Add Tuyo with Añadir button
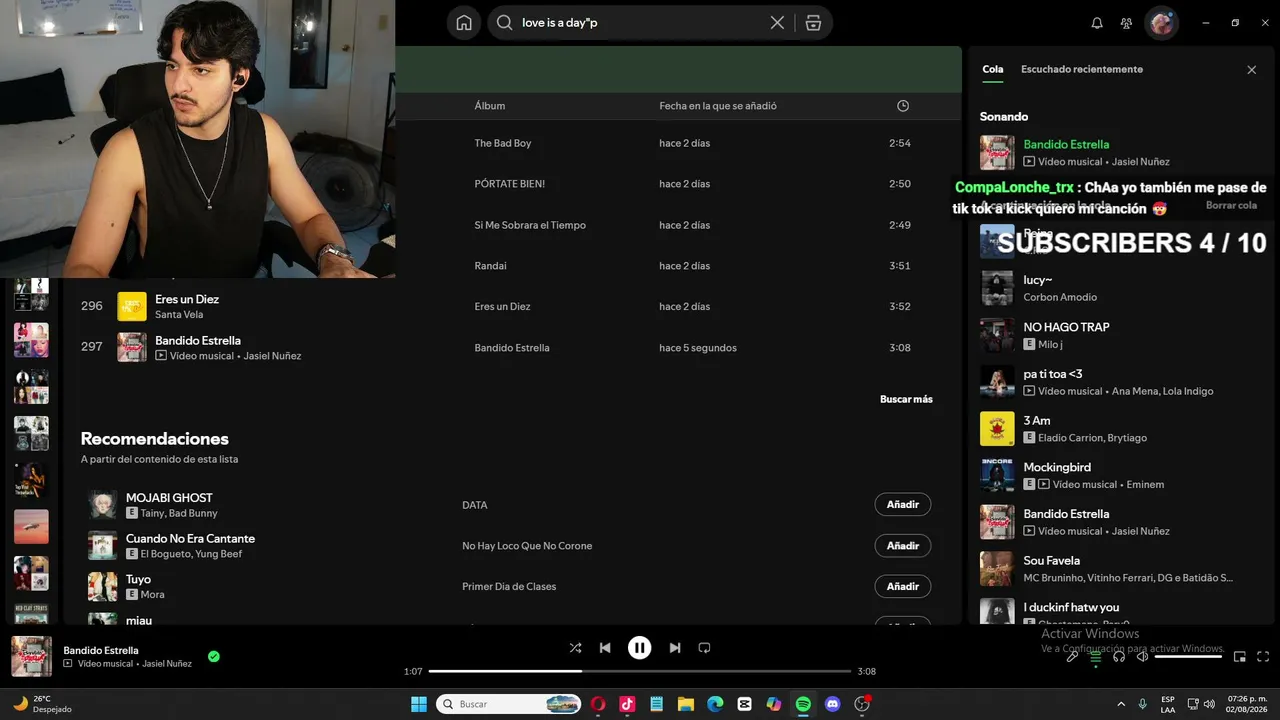The height and width of the screenshot is (720, 1280). [x=903, y=586]
